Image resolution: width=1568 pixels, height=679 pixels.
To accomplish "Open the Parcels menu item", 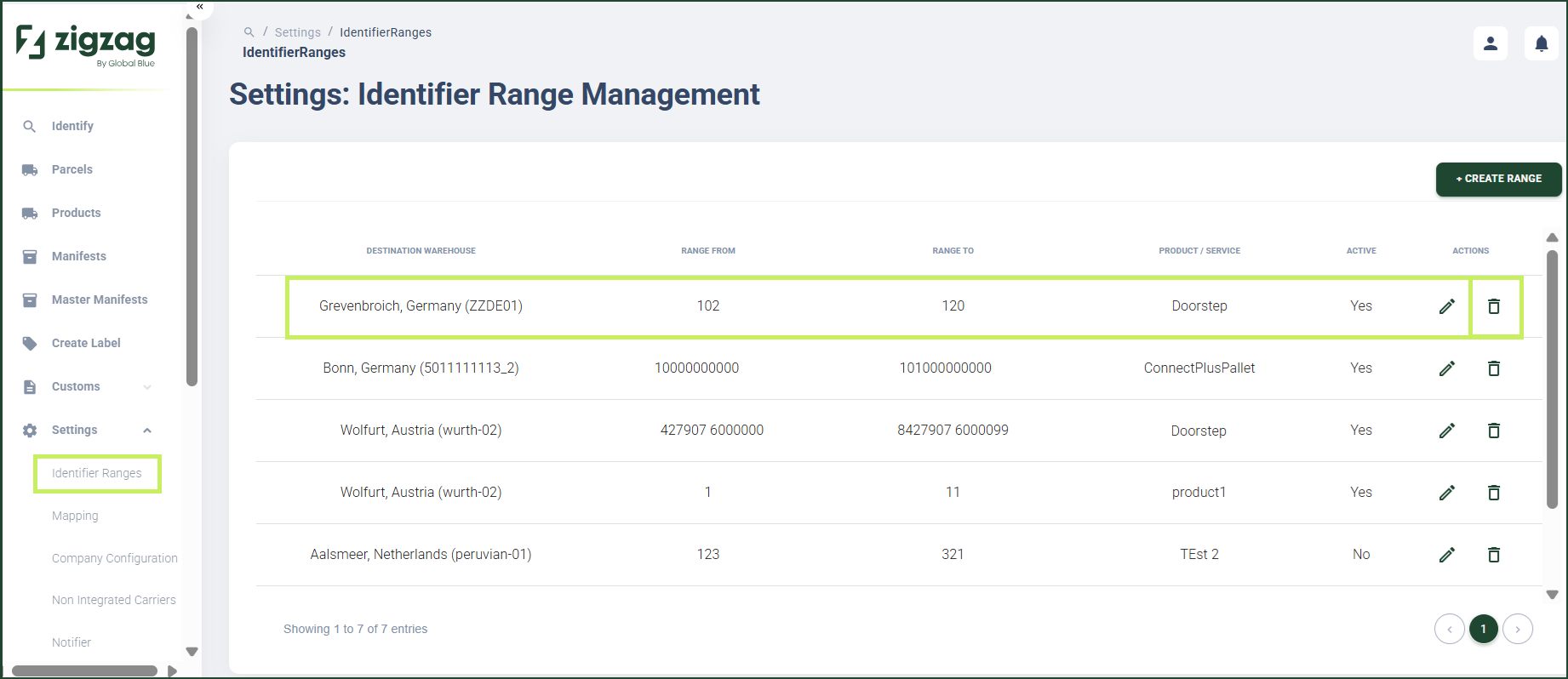I will 72,169.
